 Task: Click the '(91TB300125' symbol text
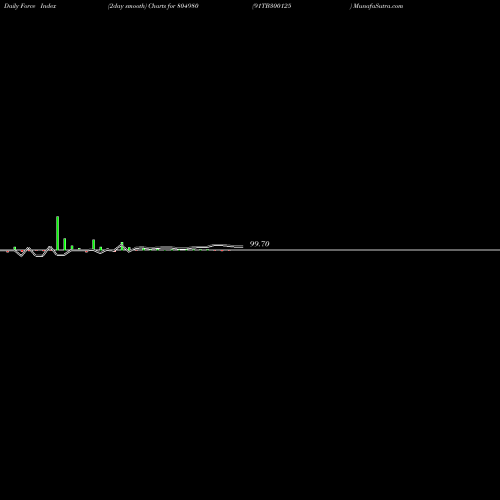[x=272, y=6]
